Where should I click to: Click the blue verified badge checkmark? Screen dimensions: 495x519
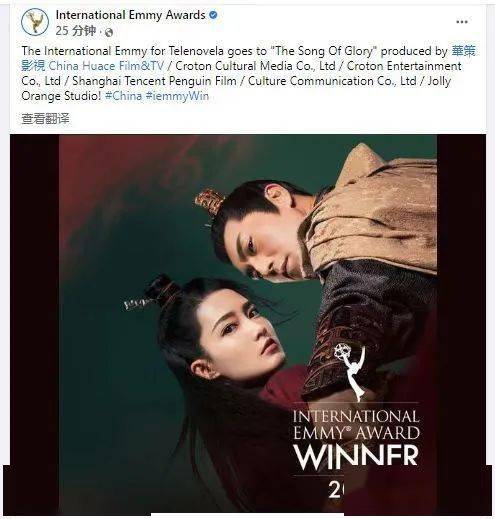click(213, 15)
